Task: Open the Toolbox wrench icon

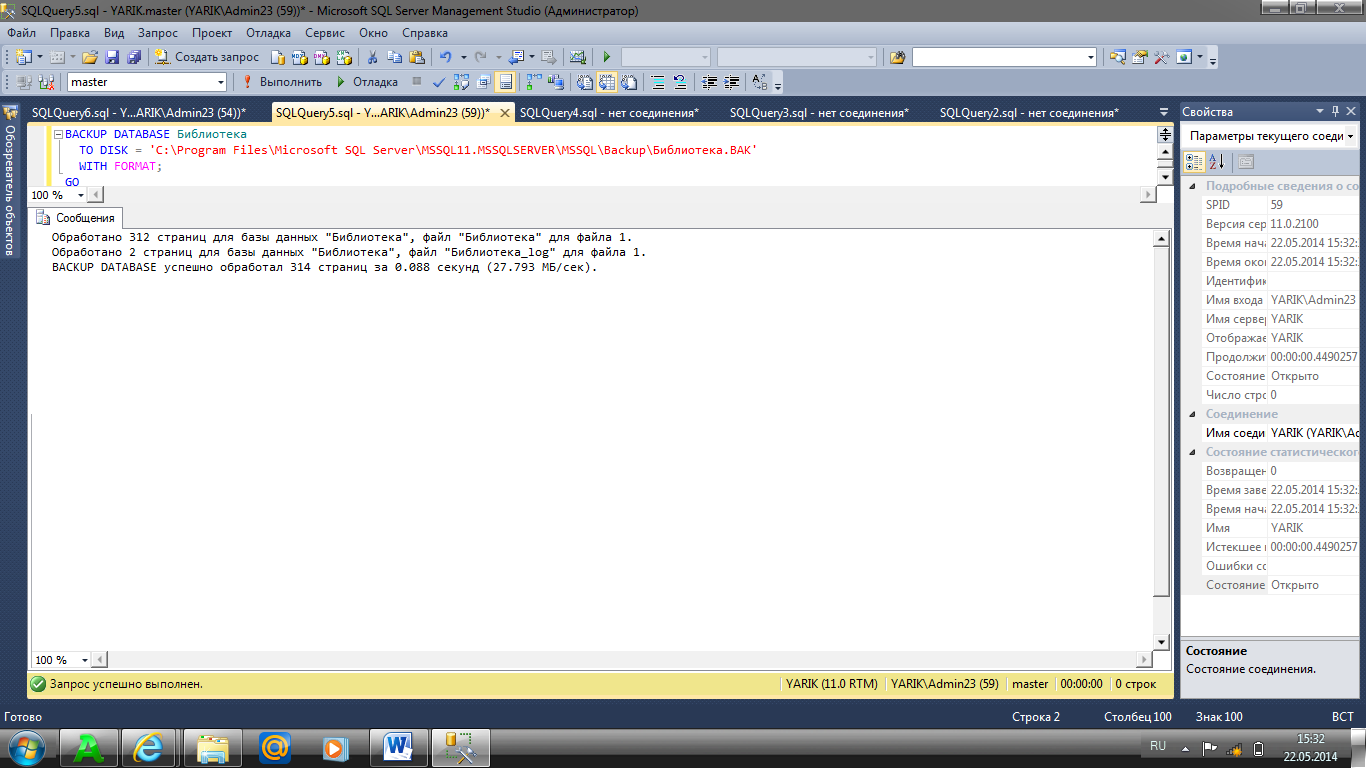Action: [1161, 57]
